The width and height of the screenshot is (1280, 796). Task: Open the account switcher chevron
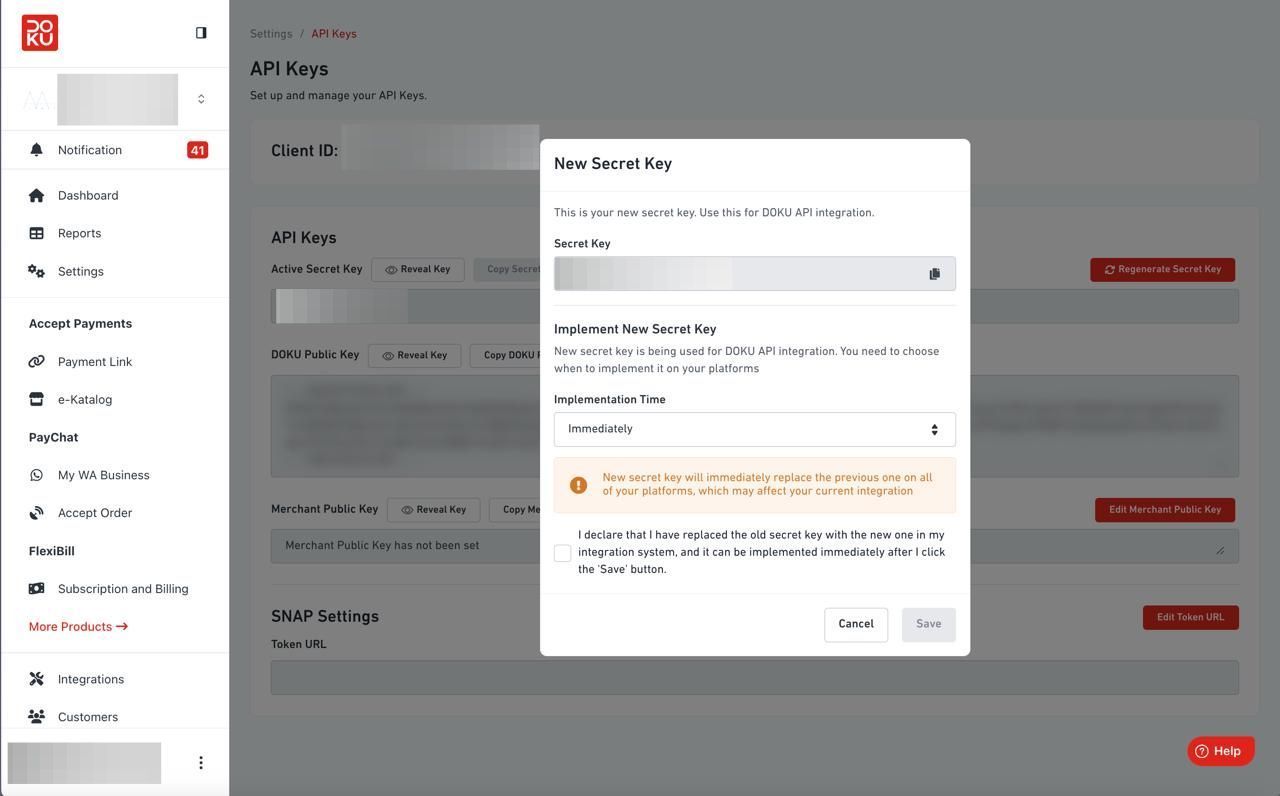tap(201, 99)
